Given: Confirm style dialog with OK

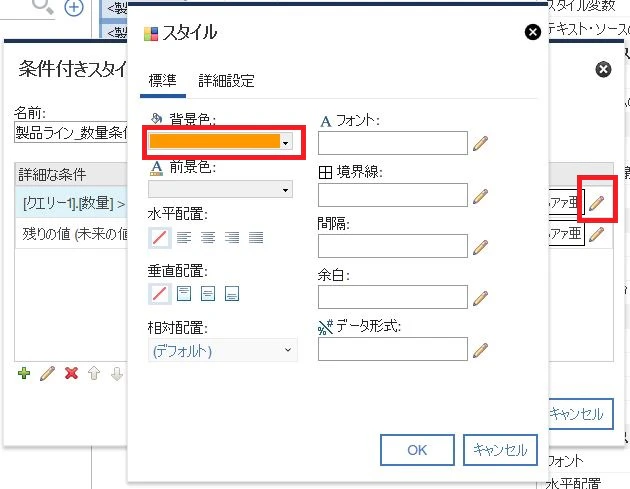Looking at the screenshot, I should pos(417,450).
